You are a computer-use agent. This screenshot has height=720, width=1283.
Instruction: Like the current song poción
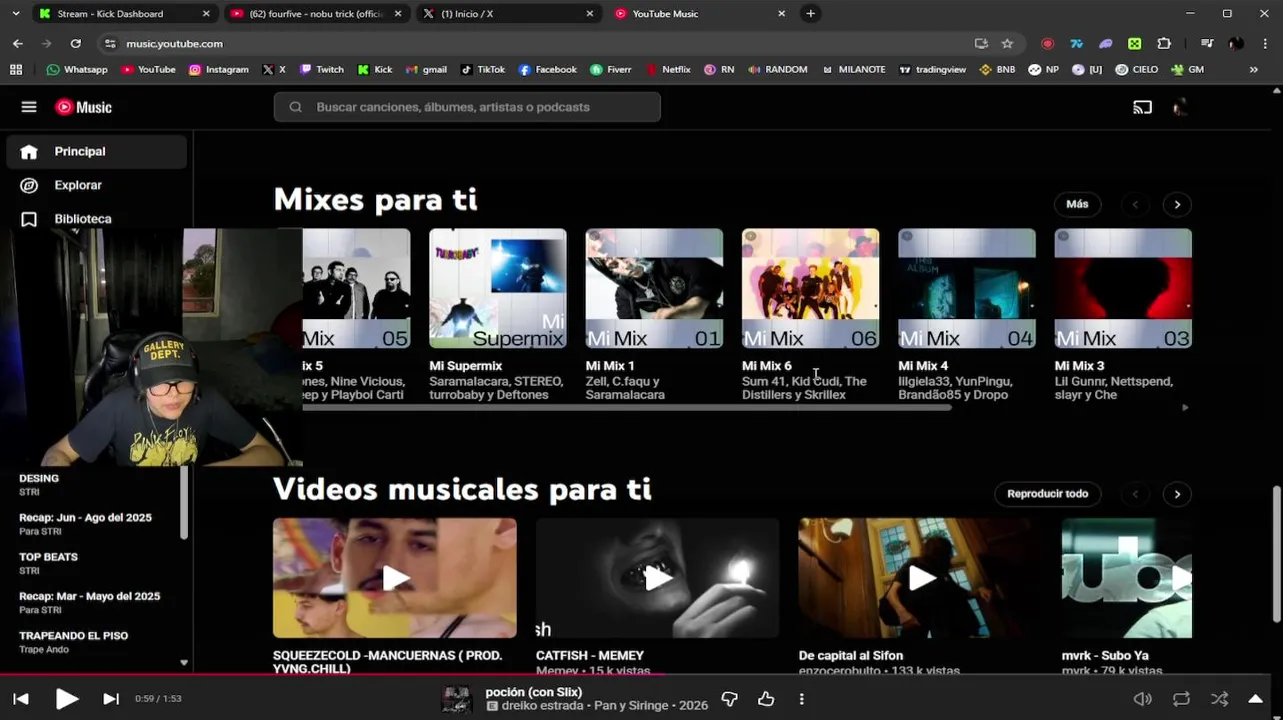(x=766, y=699)
